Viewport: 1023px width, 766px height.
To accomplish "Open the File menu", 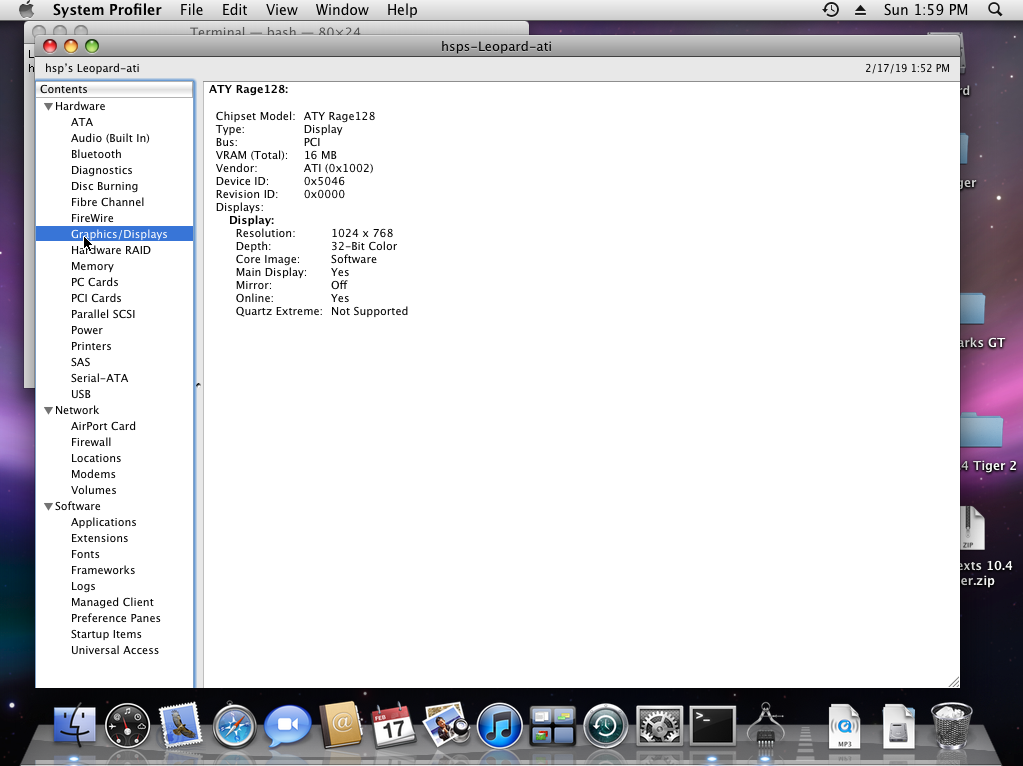I will click(x=191, y=10).
